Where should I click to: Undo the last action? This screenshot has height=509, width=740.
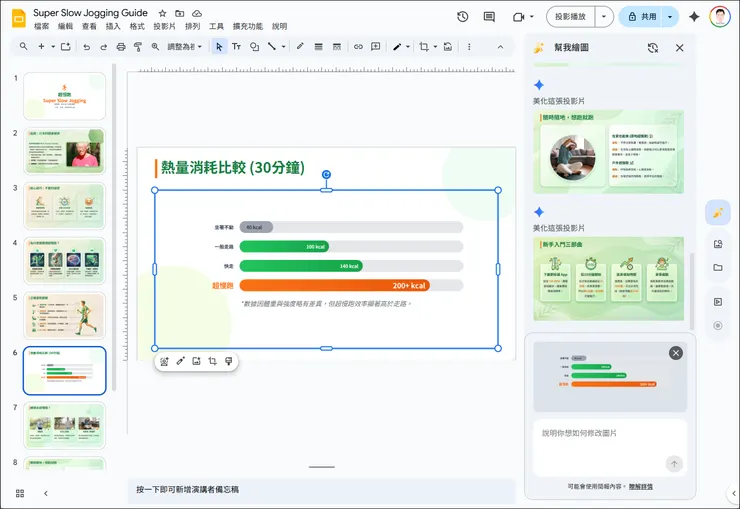pyautogui.click(x=86, y=47)
